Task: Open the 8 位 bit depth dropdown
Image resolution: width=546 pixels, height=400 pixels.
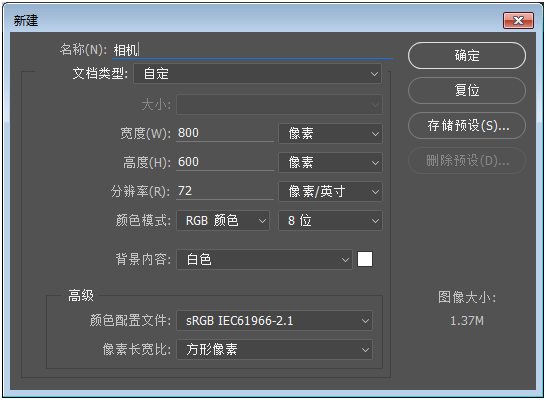Action: [330, 220]
